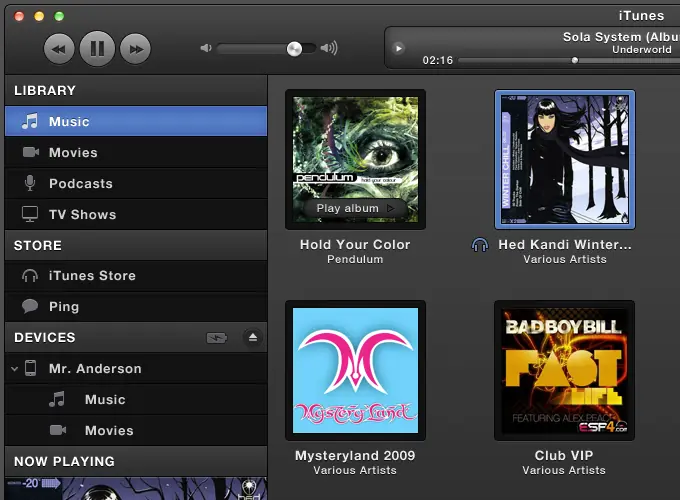Click the high-volume speaker icon
This screenshot has height=500, width=680.
[329, 48]
